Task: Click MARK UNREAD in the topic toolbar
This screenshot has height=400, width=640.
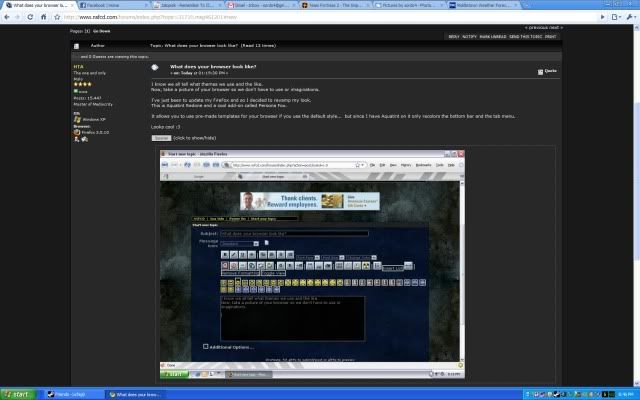Action: (493, 37)
